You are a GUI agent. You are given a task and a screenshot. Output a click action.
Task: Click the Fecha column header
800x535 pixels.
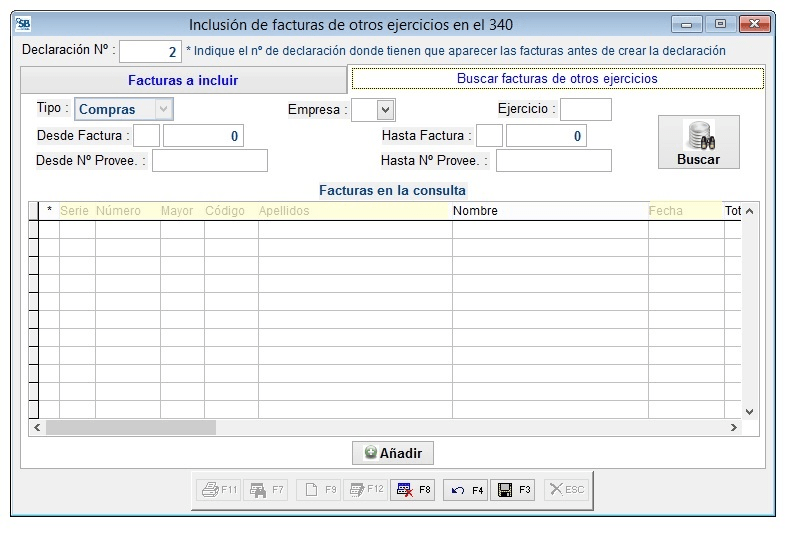(686, 211)
